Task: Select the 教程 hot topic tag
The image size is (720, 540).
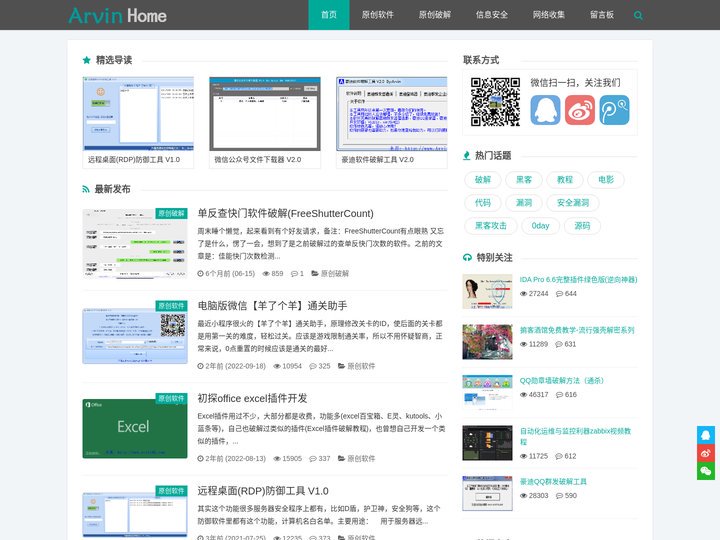Action: pos(565,180)
